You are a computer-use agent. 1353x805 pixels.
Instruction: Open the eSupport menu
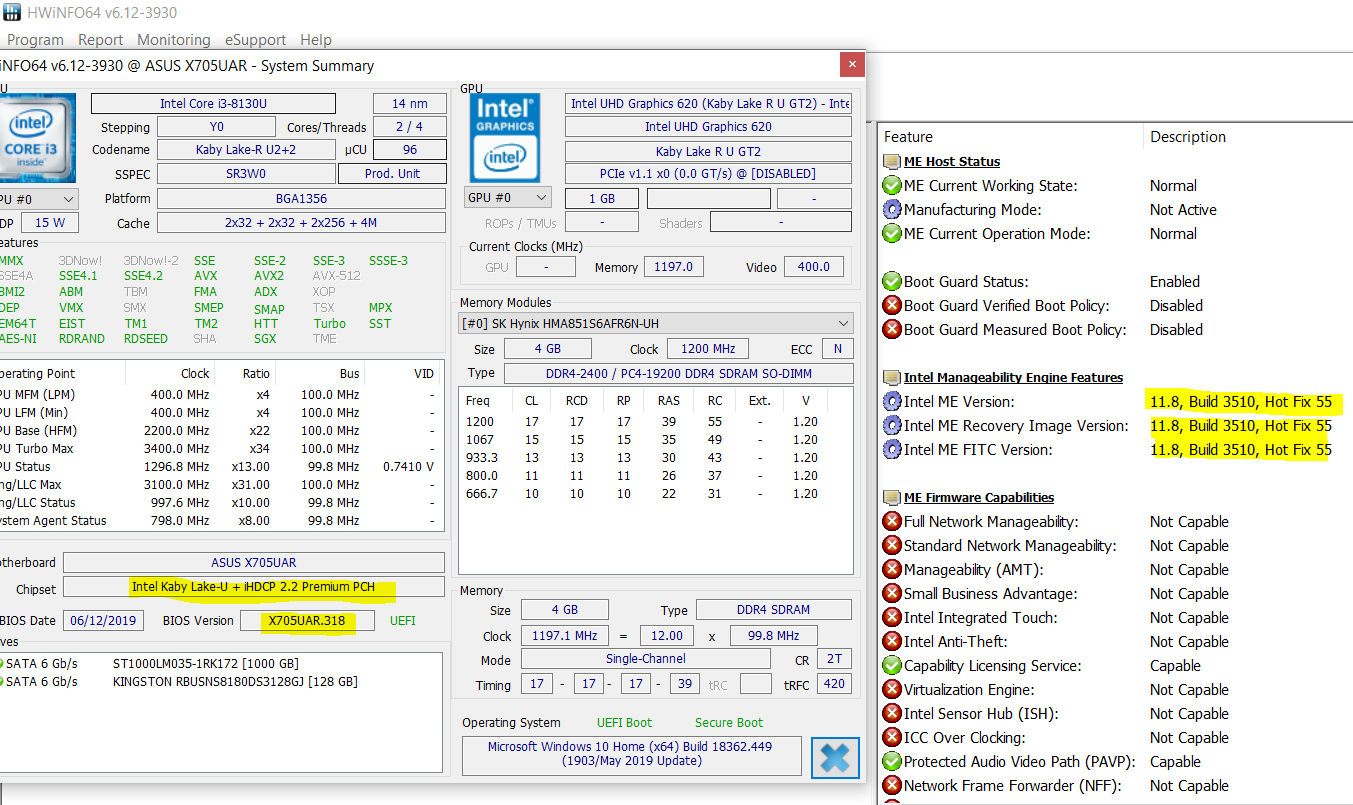(x=255, y=40)
